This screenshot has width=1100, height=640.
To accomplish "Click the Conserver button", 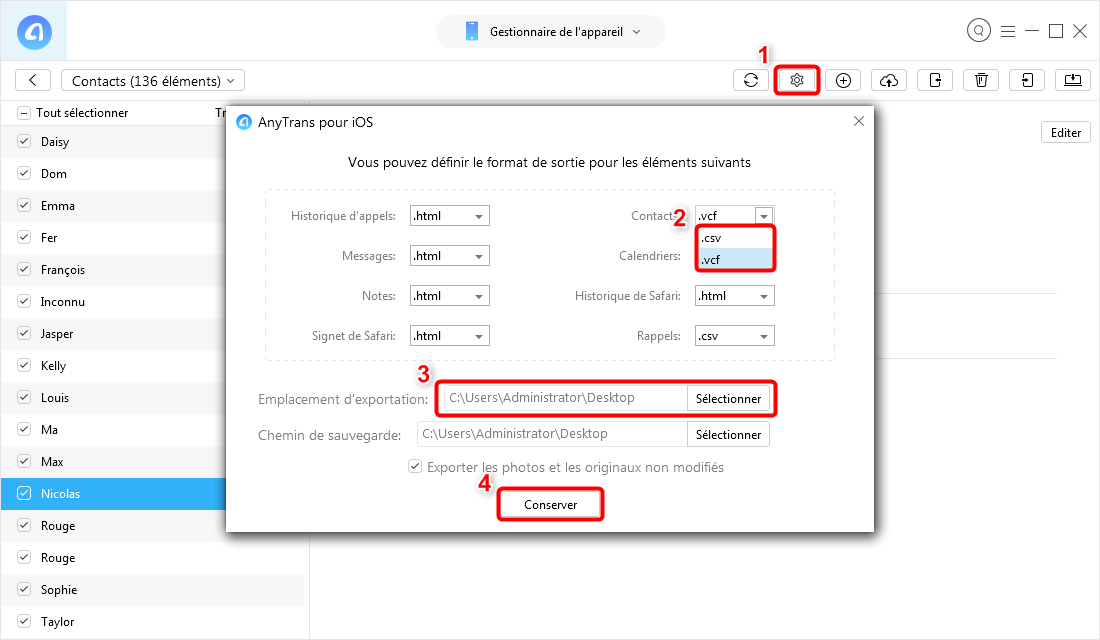I will tap(551, 505).
